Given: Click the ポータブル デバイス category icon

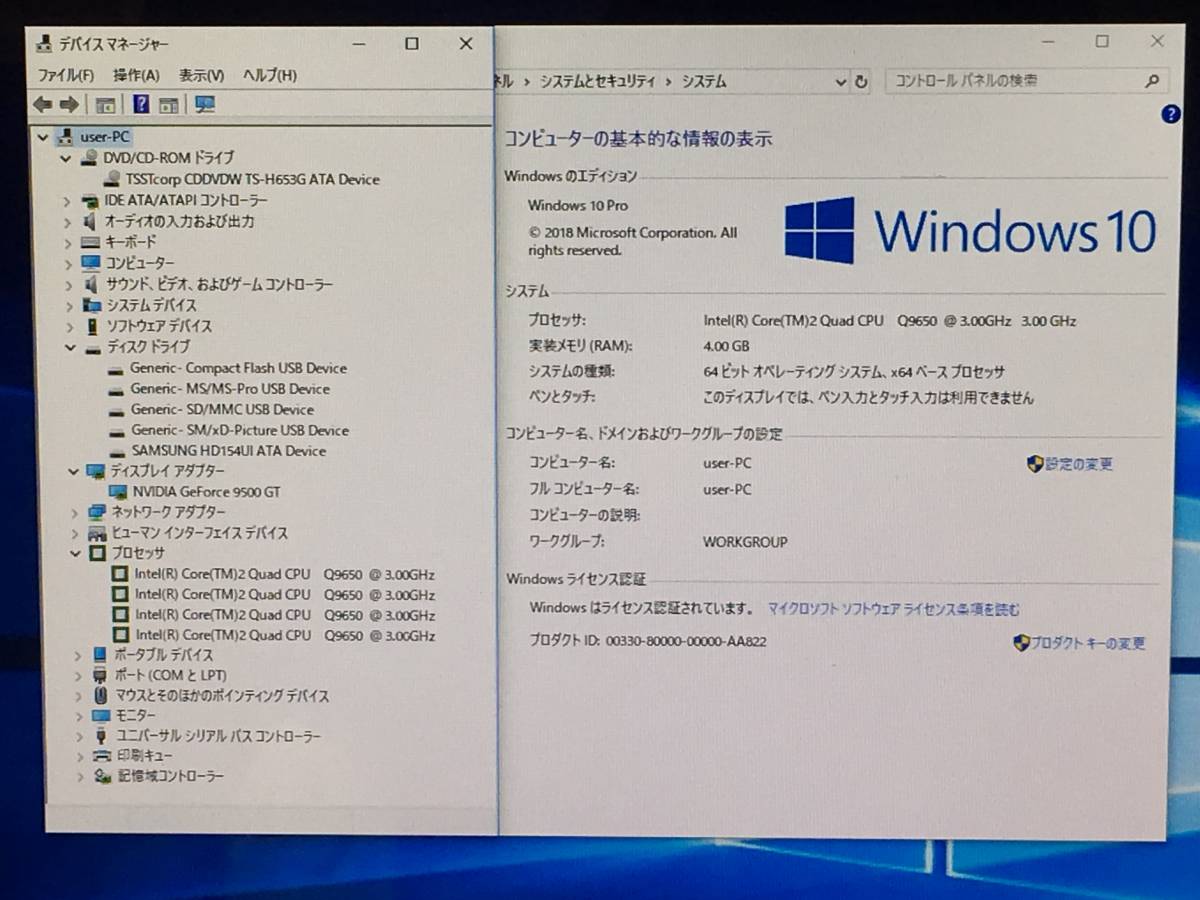Looking at the screenshot, I should pyautogui.click(x=99, y=655).
